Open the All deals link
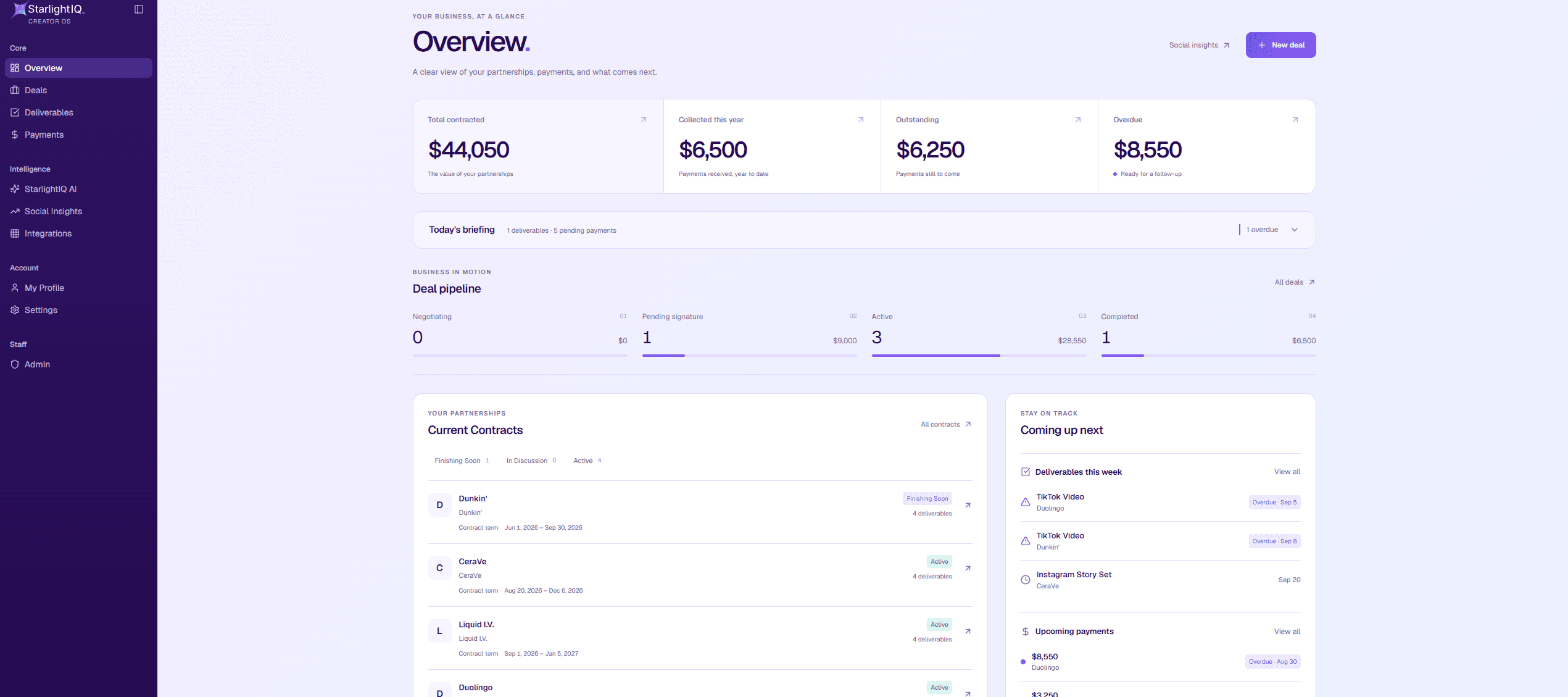The width and height of the screenshot is (1568, 697). (x=1295, y=282)
